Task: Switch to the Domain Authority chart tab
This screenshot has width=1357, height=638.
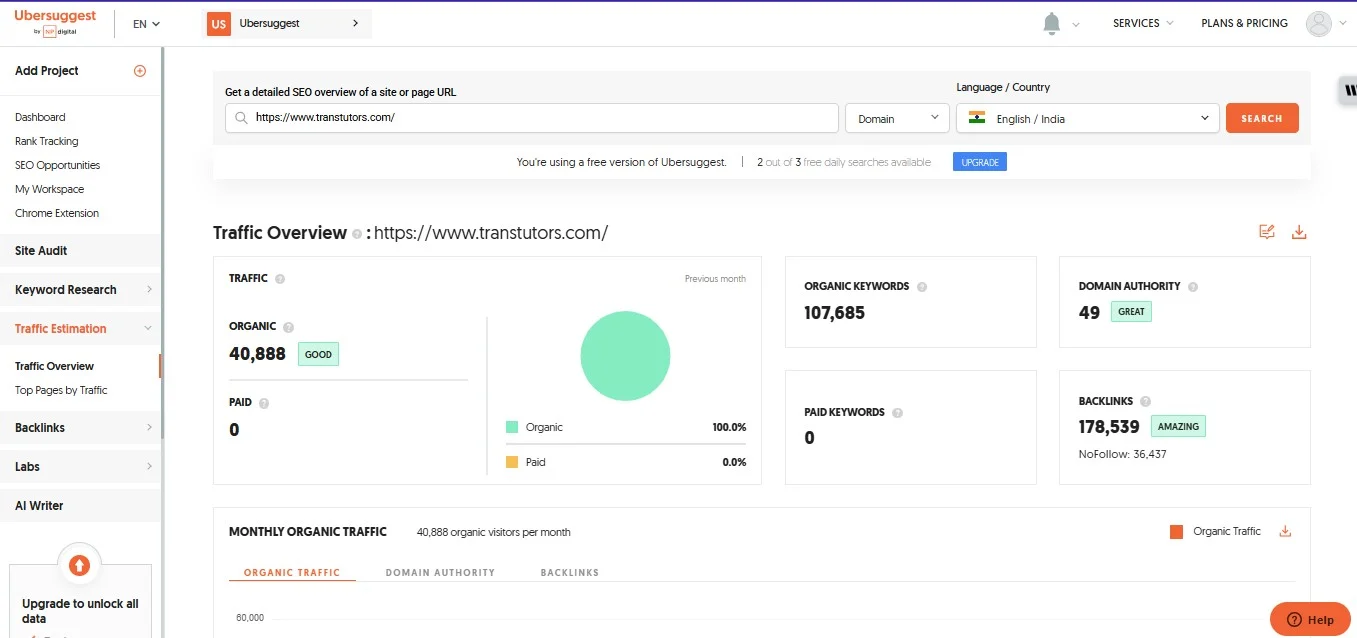Action: [x=440, y=573]
